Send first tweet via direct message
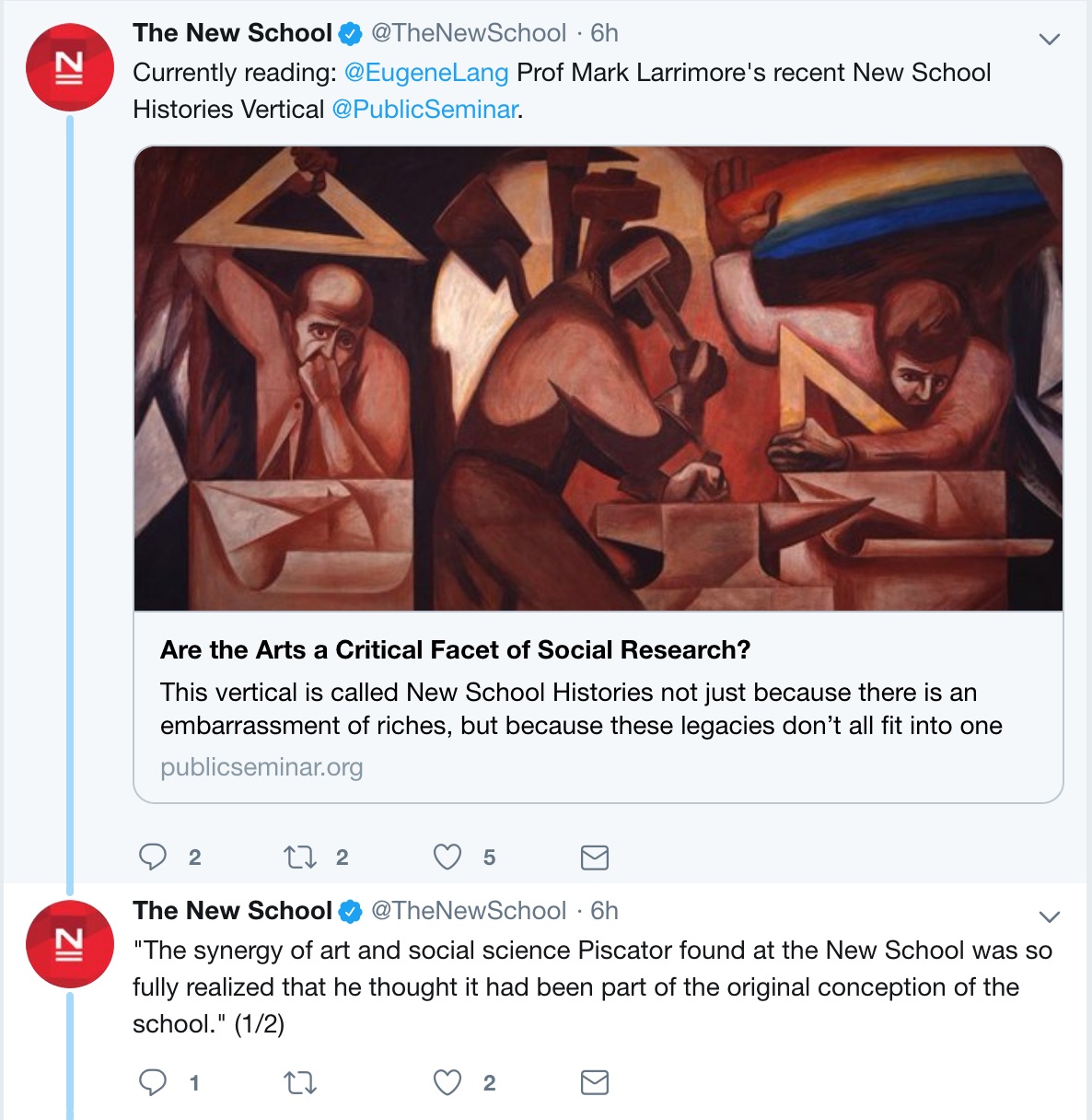 [x=595, y=857]
